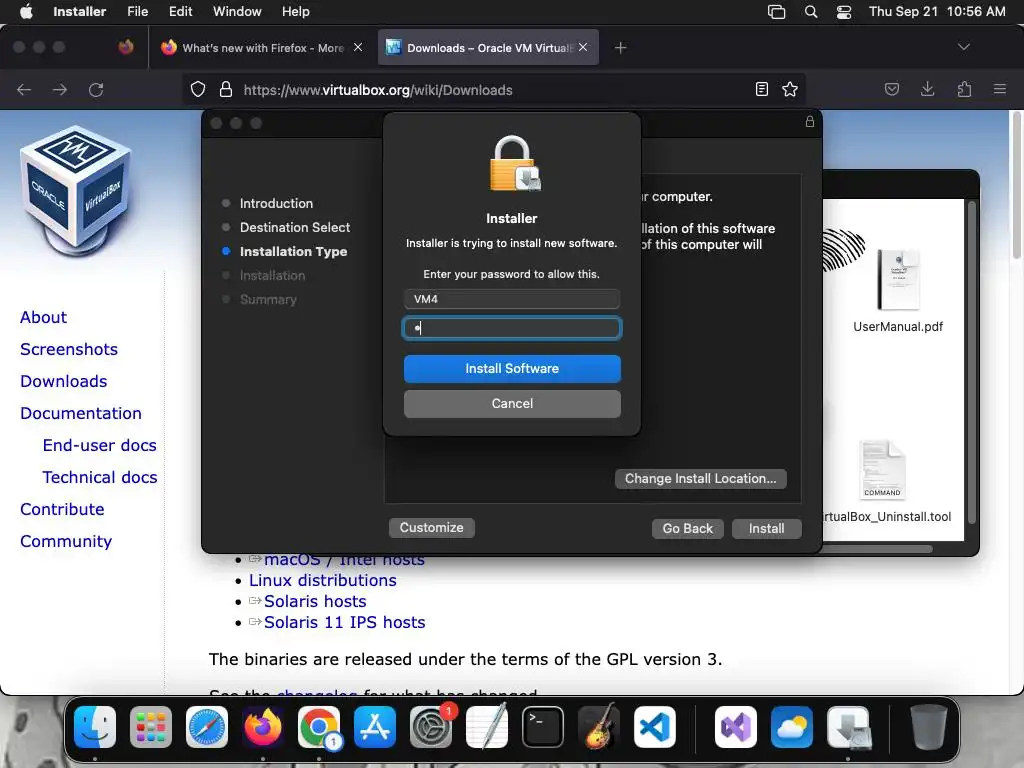The image size is (1024, 768).
Task: Select UserManual.pdf in the disk image window
Action: (898, 290)
